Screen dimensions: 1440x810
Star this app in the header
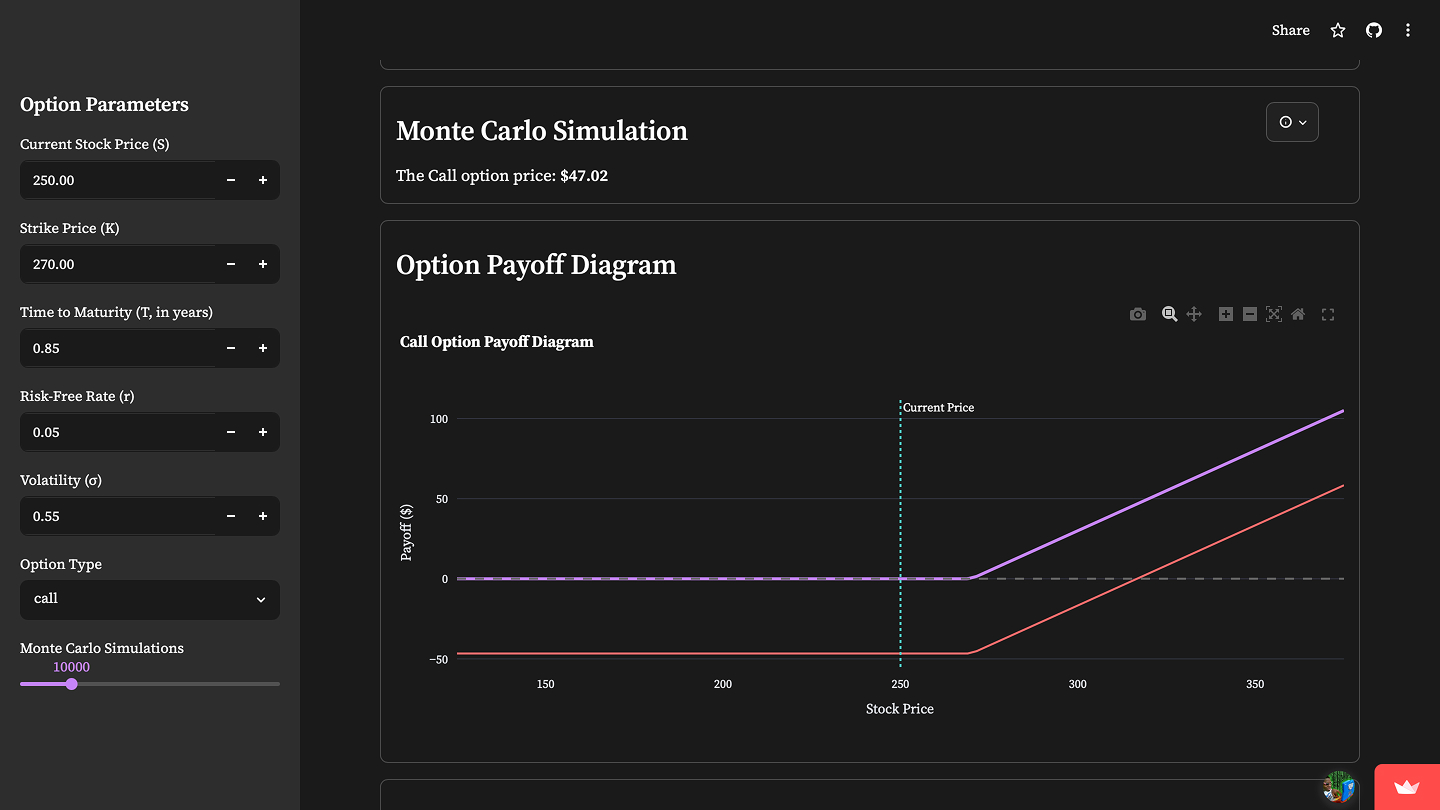[1338, 30]
